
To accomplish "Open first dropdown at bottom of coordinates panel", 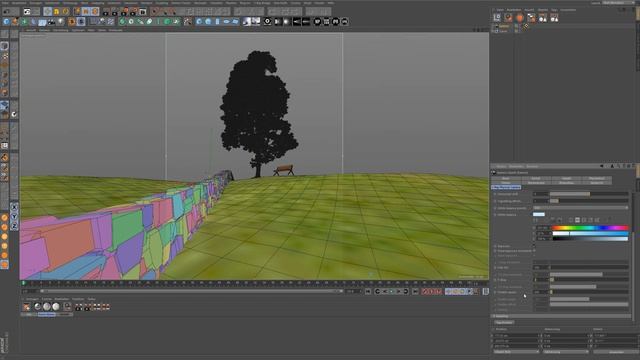I will pos(516,352).
